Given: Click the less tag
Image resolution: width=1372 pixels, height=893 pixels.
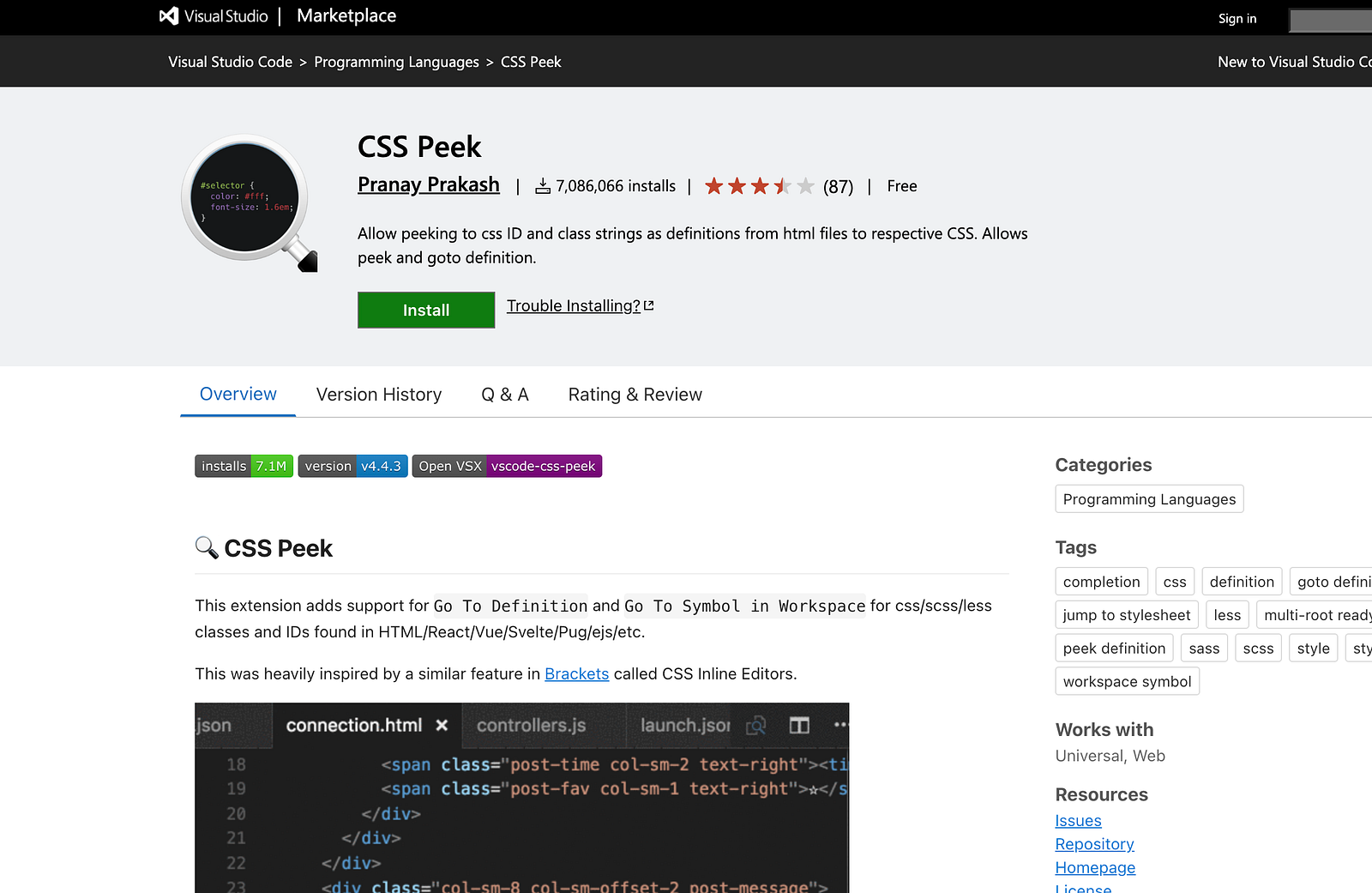Looking at the screenshot, I should [x=1227, y=615].
